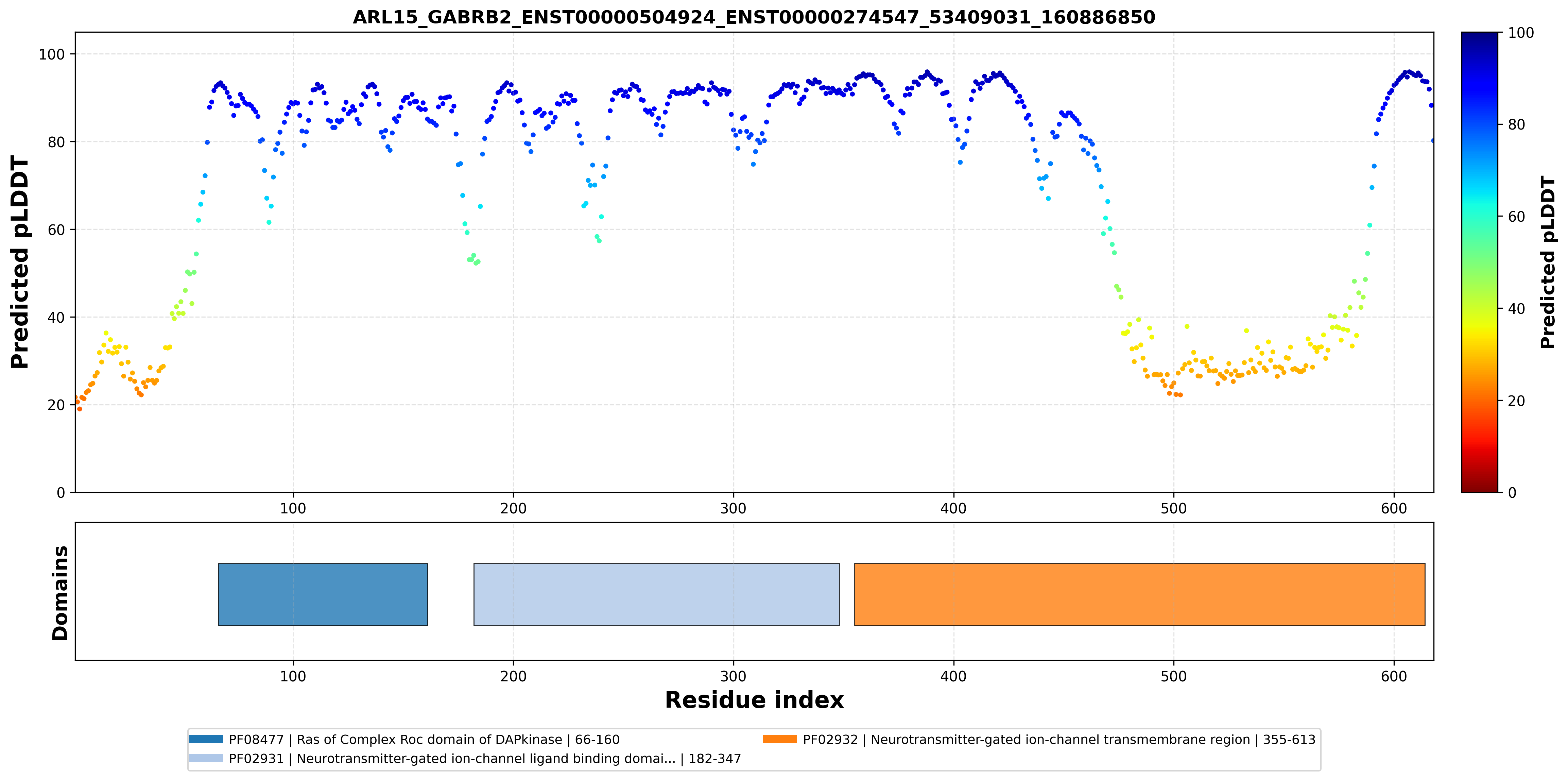Select the ligand binding domain light-blue bar

pos(656,594)
